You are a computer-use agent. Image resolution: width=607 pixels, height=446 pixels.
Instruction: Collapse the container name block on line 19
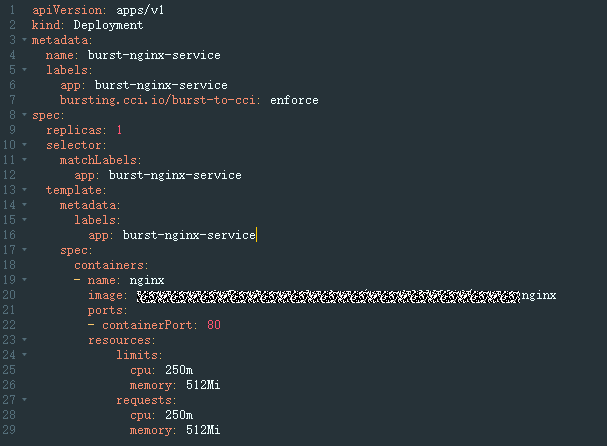(24, 280)
